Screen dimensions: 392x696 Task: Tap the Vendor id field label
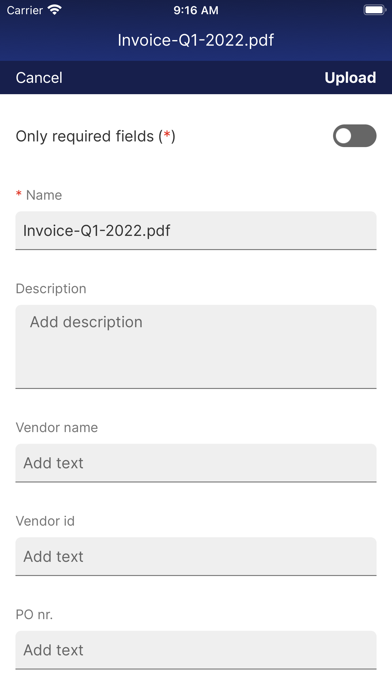tap(45, 521)
